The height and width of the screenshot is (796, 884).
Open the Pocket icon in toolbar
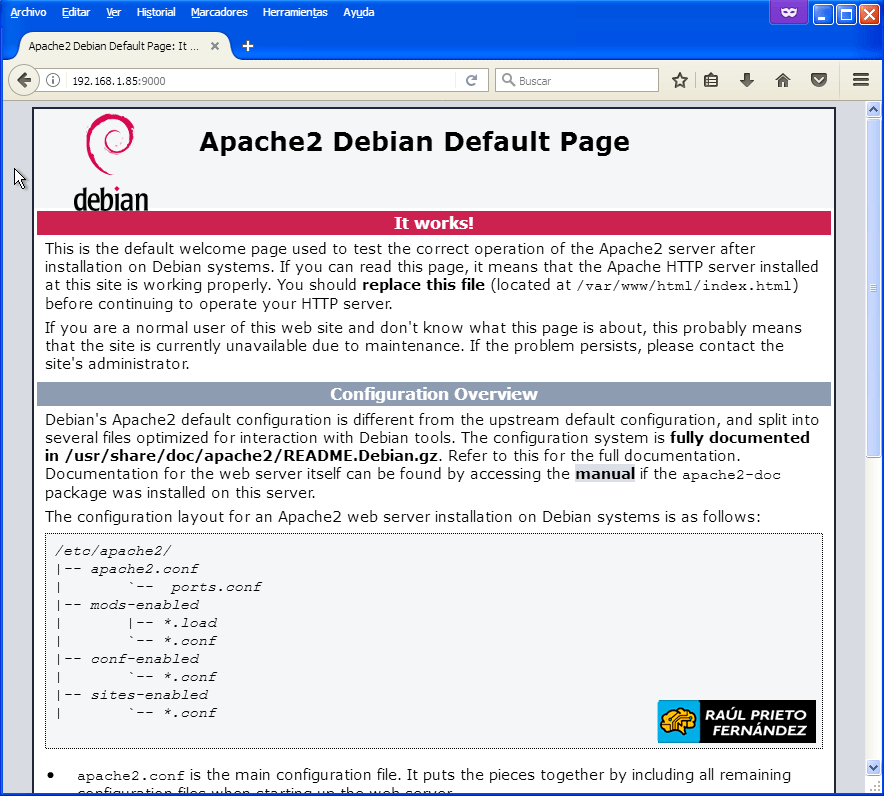(x=818, y=81)
